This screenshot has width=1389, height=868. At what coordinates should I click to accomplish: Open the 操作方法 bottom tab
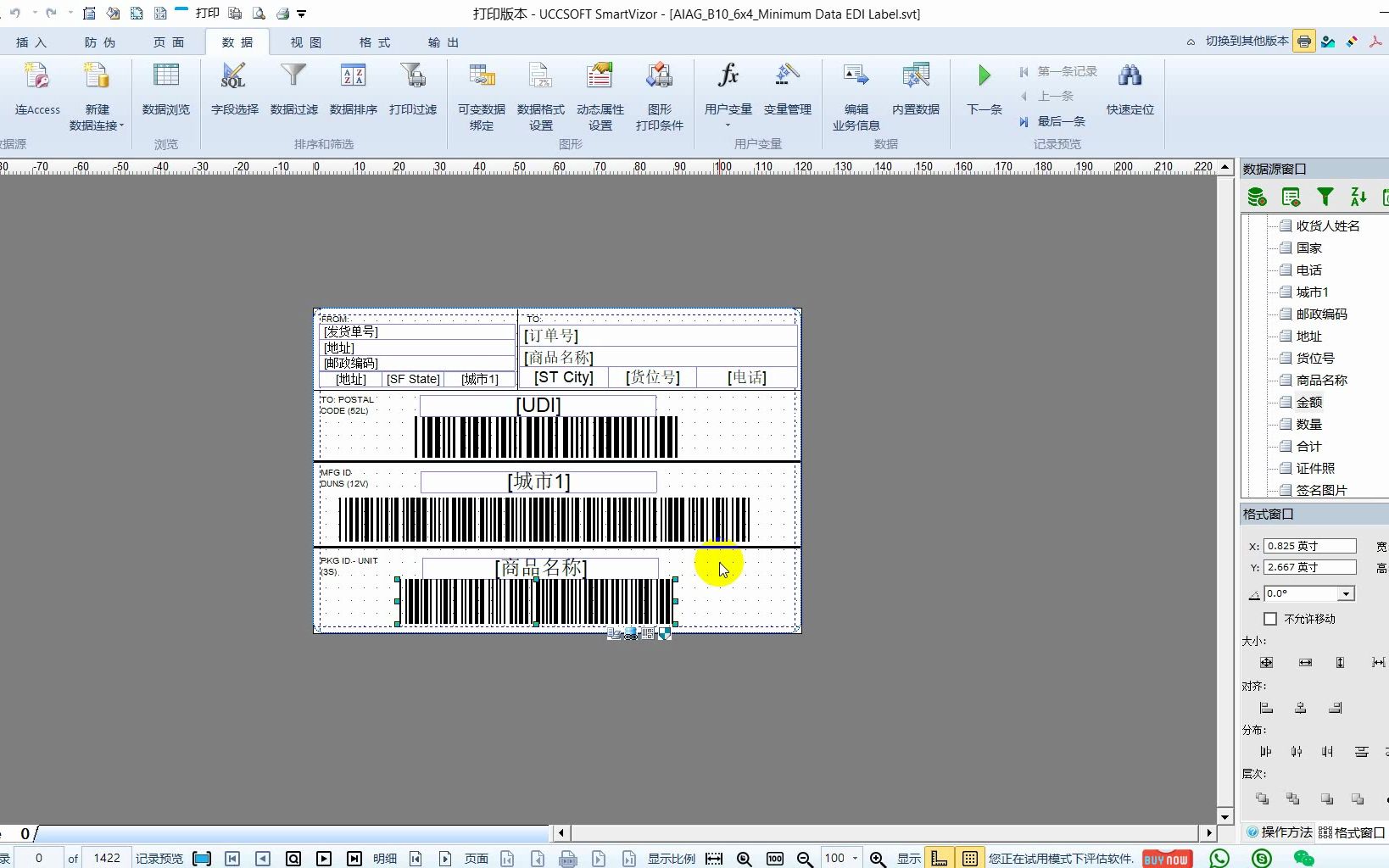tap(1279, 832)
